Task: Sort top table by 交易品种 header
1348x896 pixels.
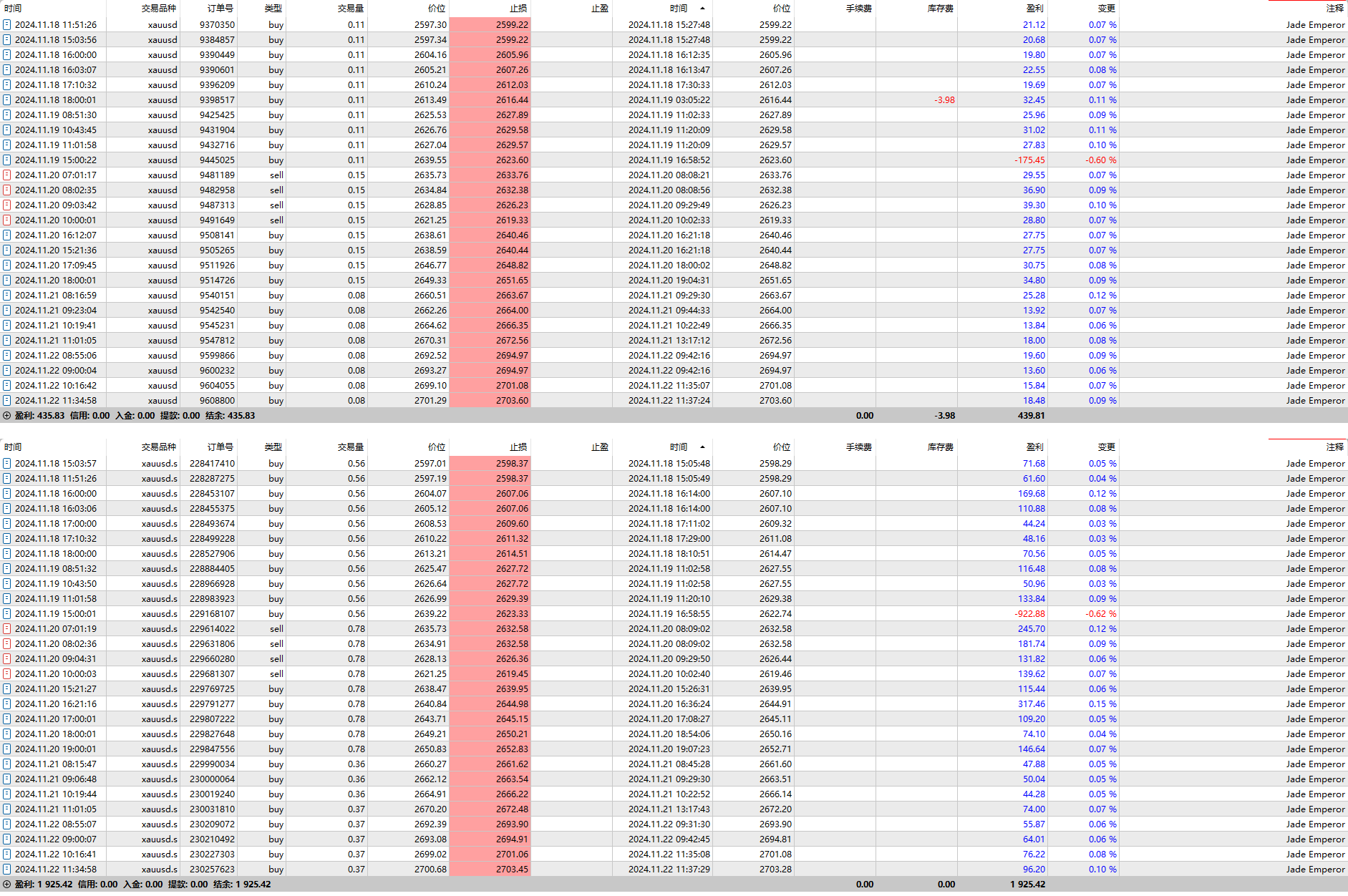Action: [158, 9]
